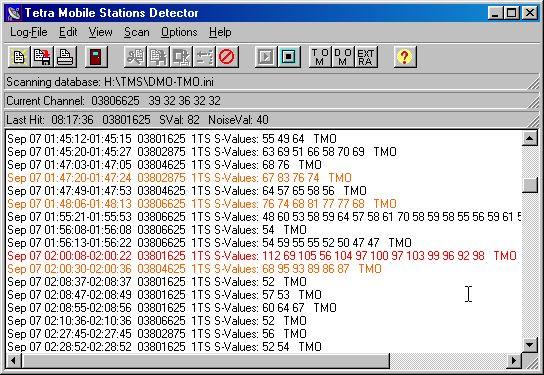Screen dimensions: 544x375
Task: Click the red prohibition circle icon
Action: [x=227, y=57]
